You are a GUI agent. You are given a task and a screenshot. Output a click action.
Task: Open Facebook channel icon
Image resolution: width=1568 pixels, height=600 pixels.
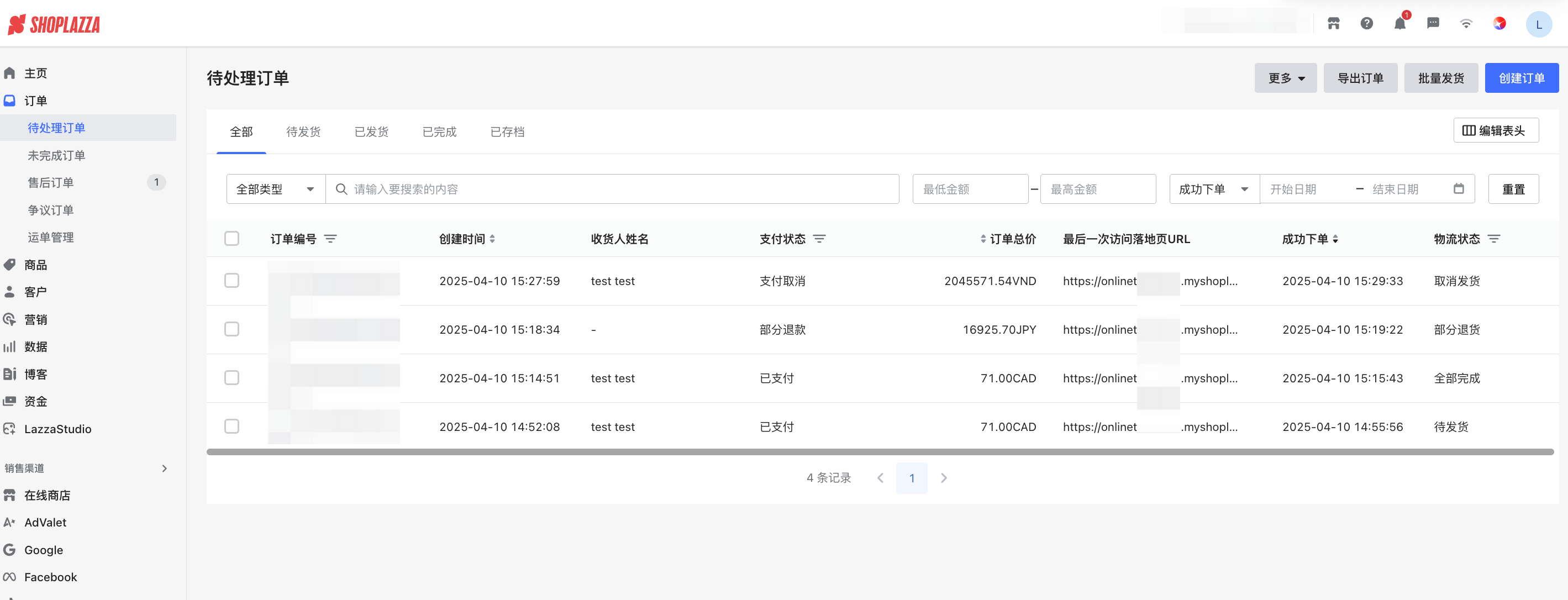(10, 577)
